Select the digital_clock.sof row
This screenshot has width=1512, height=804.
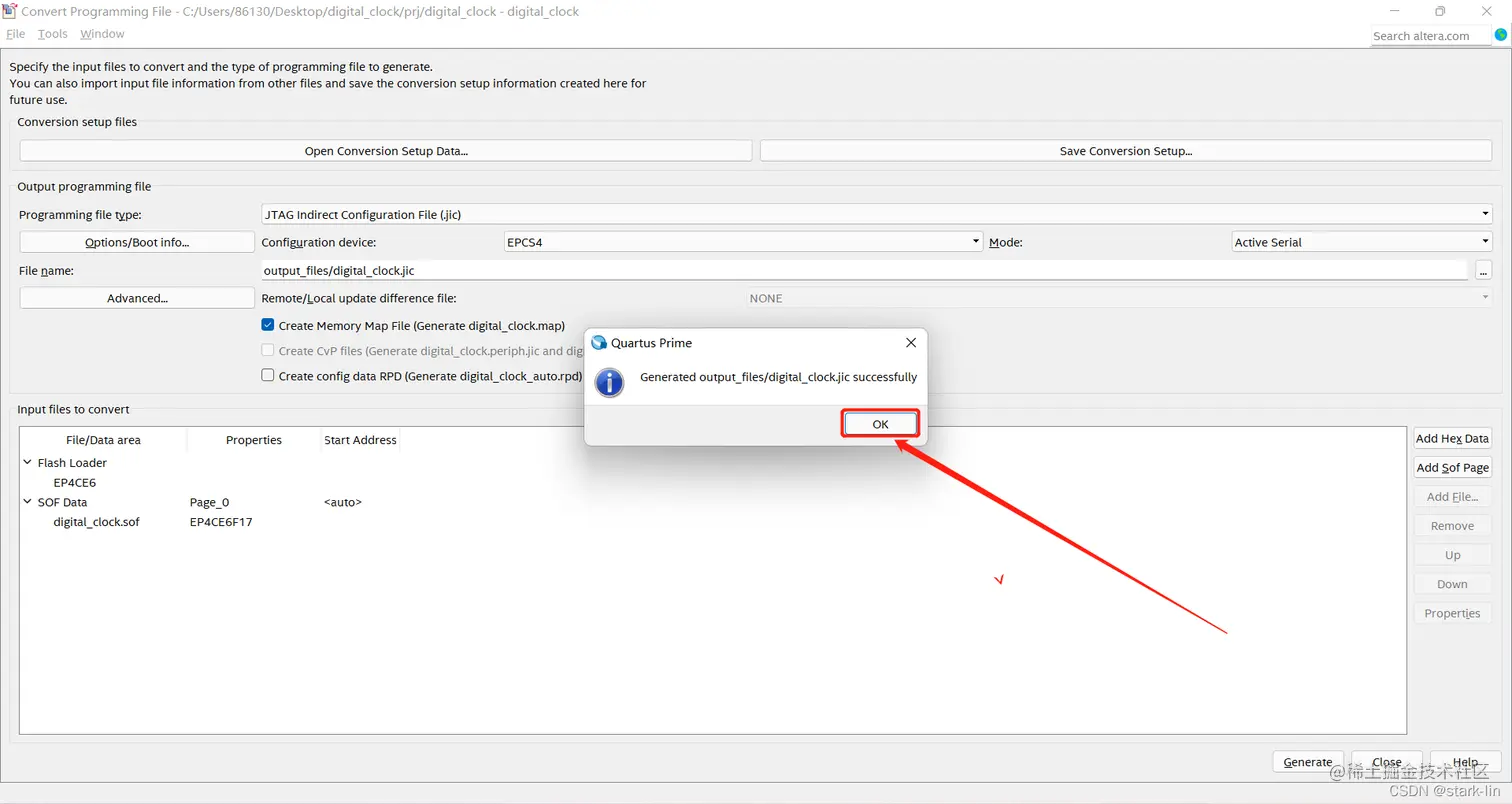(x=97, y=521)
